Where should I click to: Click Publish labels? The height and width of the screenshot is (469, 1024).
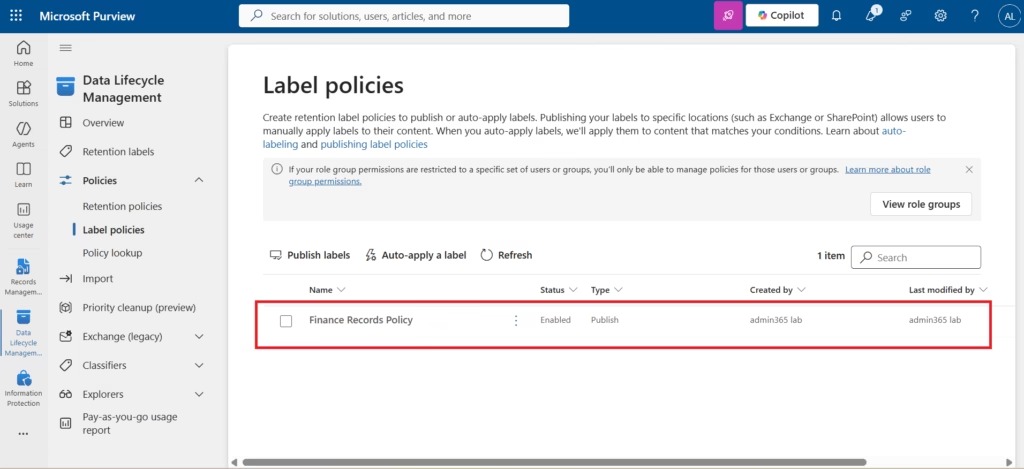click(310, 255)
